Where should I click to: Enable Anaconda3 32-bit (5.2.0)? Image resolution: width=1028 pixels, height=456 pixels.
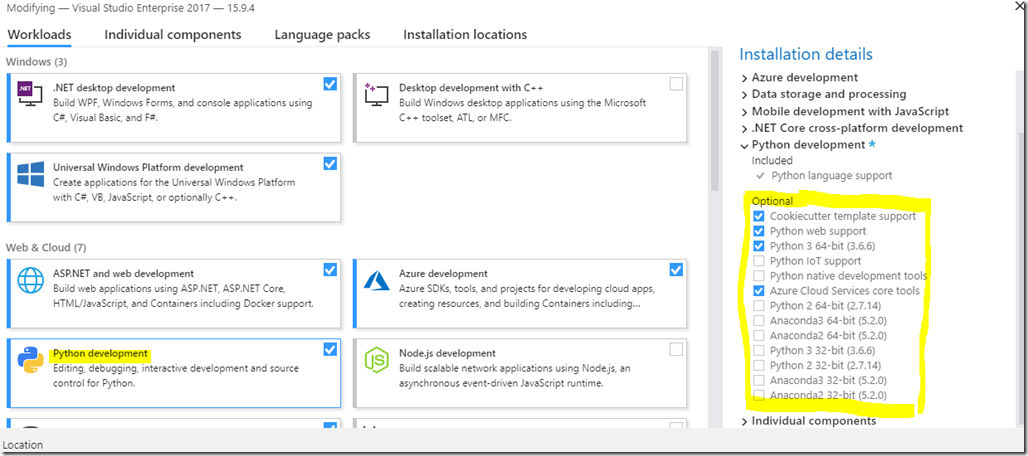pyautogui.click(x=759, y=380)
